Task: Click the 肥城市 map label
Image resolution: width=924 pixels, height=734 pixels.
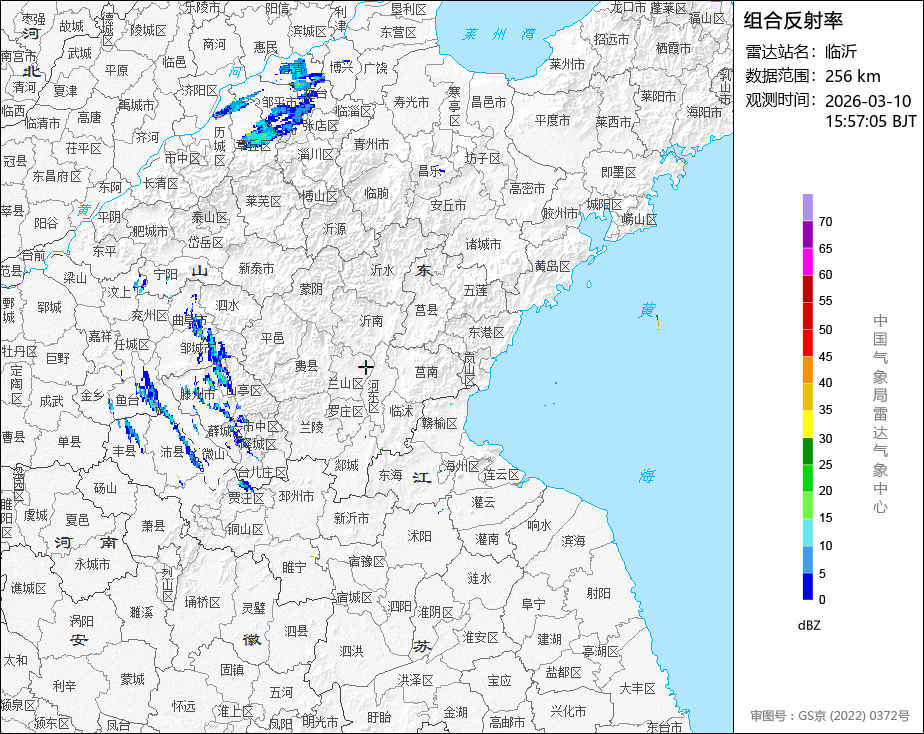Action: 150,232
